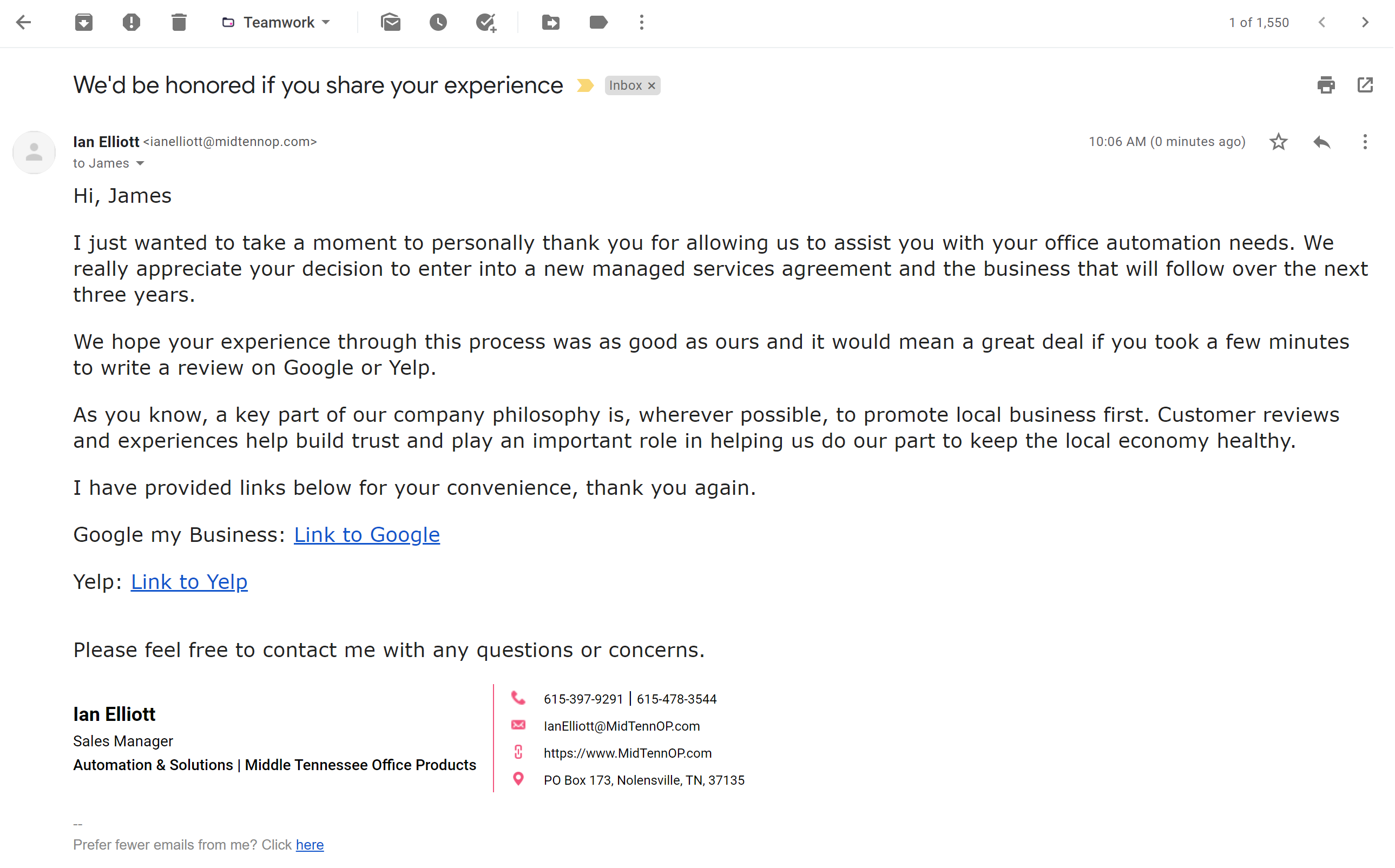
Task: Open the Labels tag icon
Action: (599, 22)
